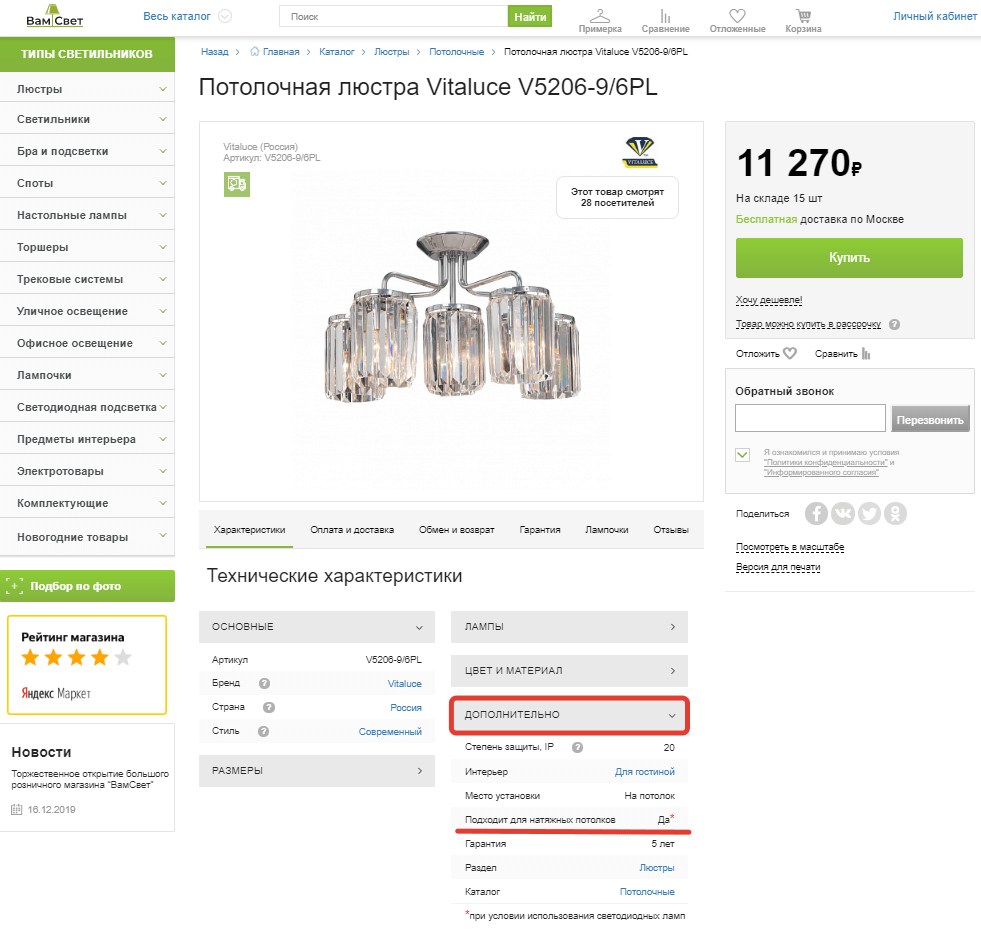Switch to the Гарантия tab
Image resolution: width=981 pixels, height=929 pixels.
pyautogui.click(x=540, y=530)
